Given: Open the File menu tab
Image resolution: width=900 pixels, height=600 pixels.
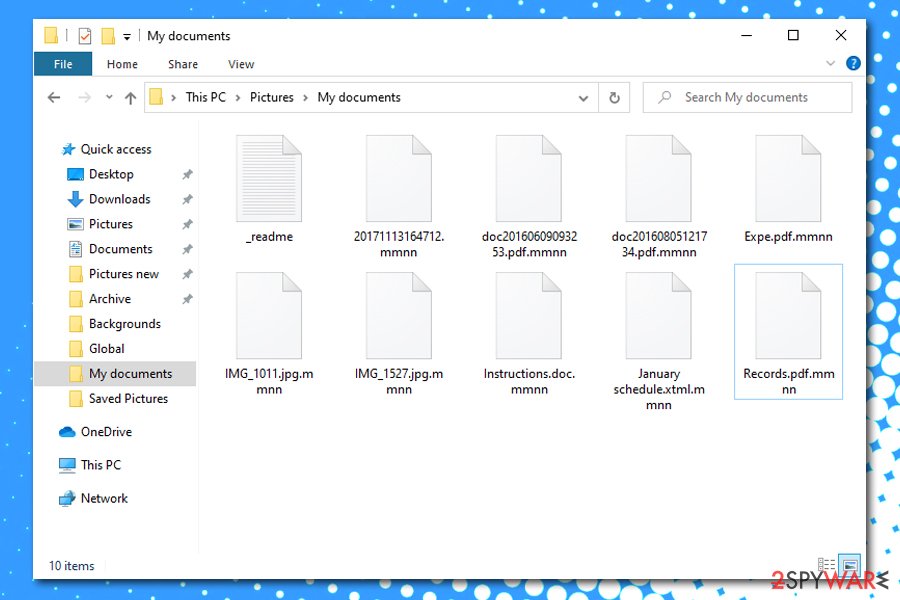Looking at the screenshot, I should (63, 64).
